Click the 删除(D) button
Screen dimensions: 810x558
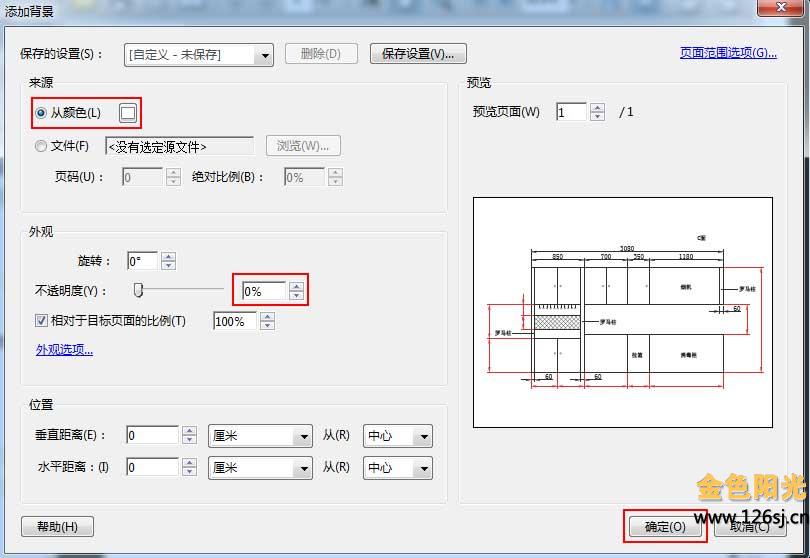321,54
